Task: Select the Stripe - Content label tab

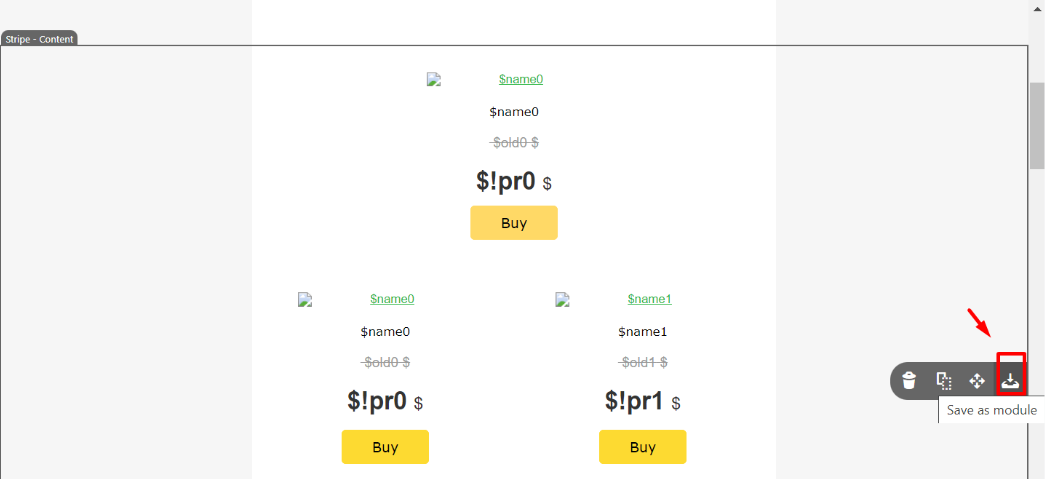Action: (x=39, y=39)
